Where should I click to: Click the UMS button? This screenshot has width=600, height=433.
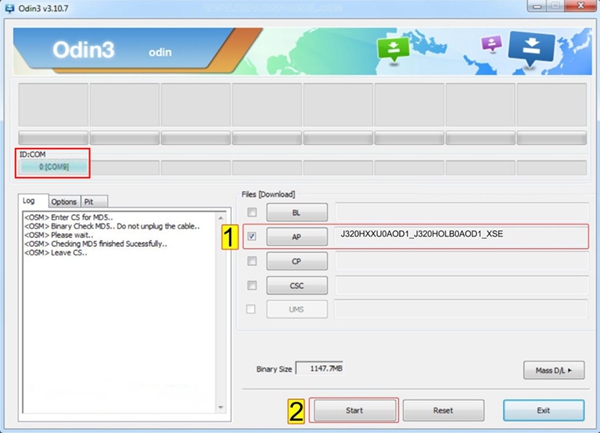(297, 309)
